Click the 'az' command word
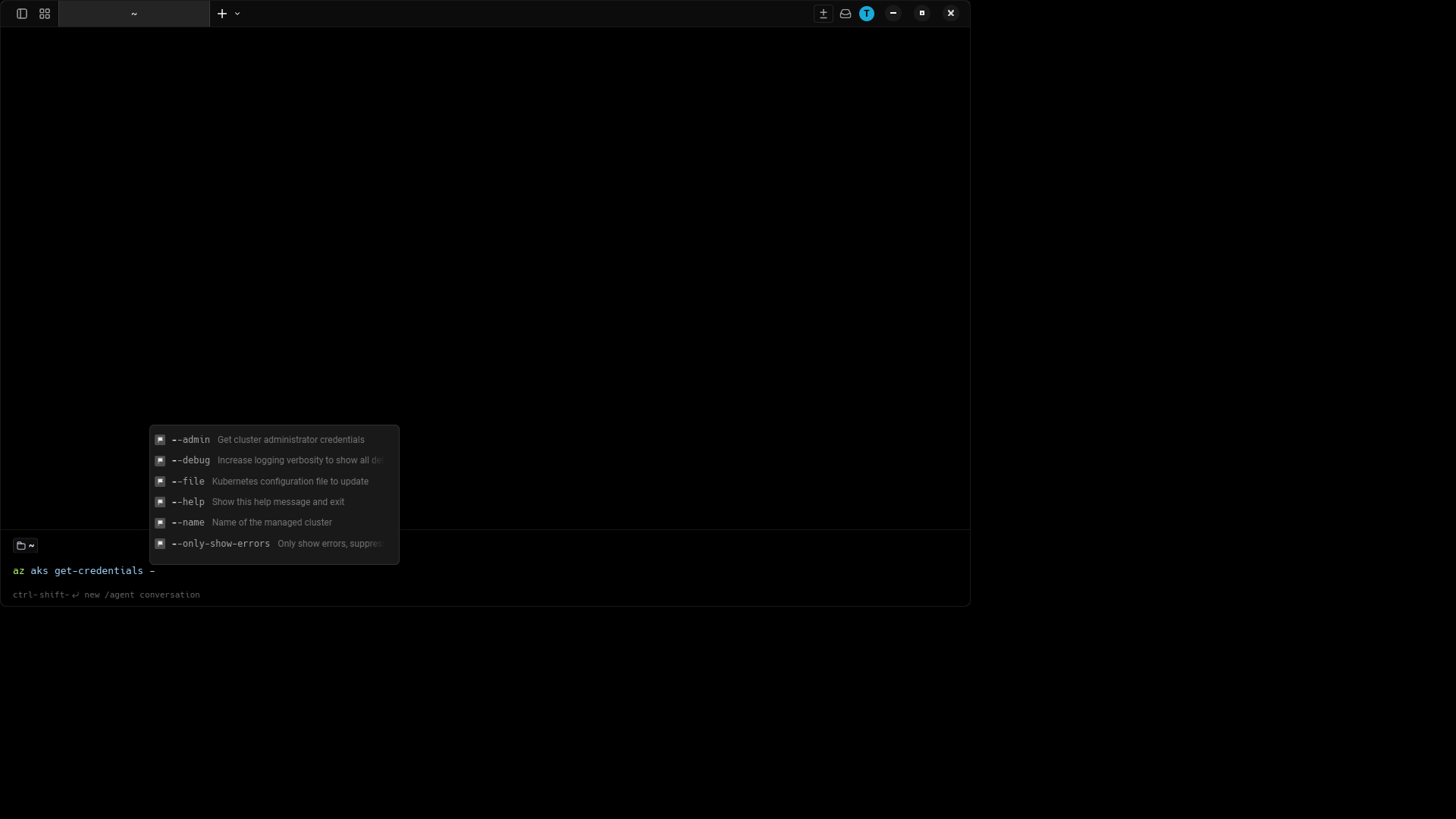 [x=19, y=571]
